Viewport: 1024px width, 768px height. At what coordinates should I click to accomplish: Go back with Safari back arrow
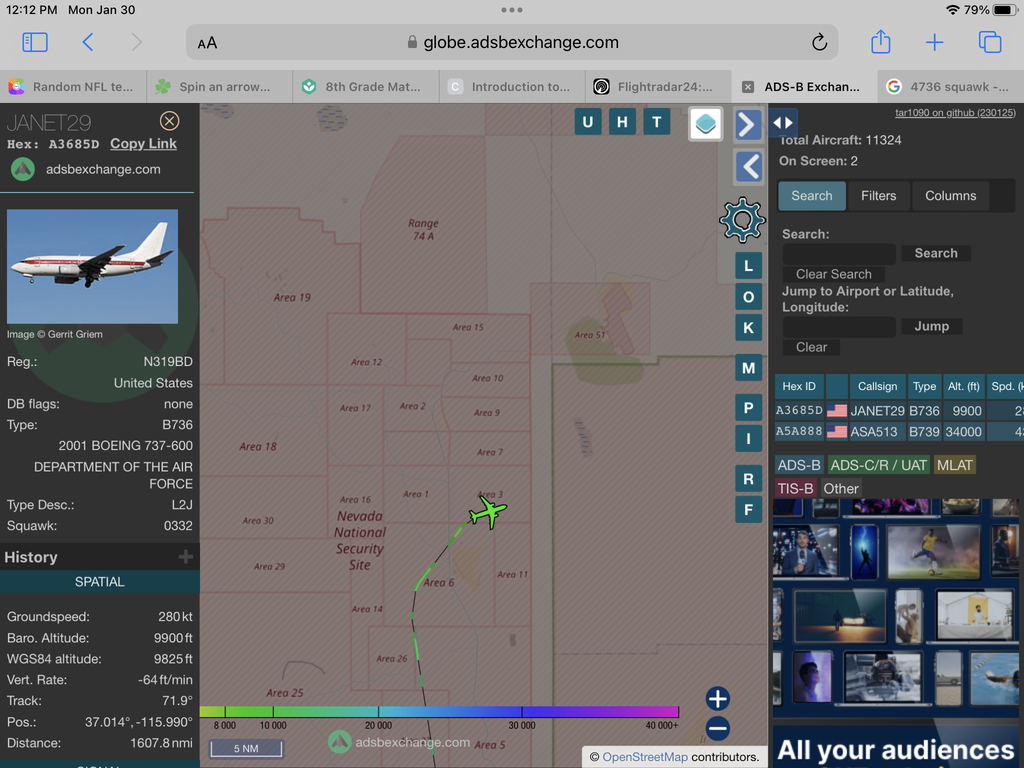pos(88,42)
